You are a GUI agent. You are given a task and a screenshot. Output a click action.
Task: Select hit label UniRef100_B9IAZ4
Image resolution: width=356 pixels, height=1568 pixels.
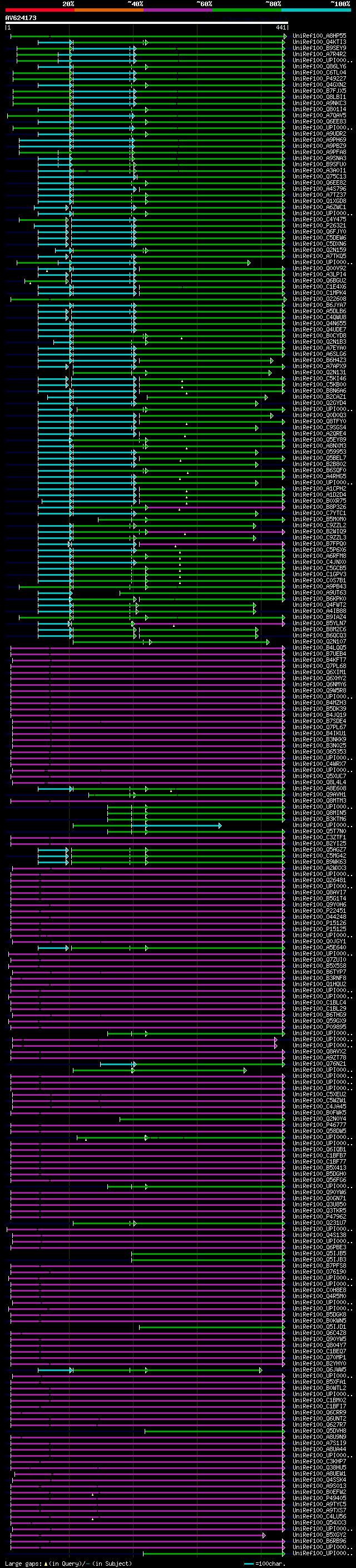(319, 617)
